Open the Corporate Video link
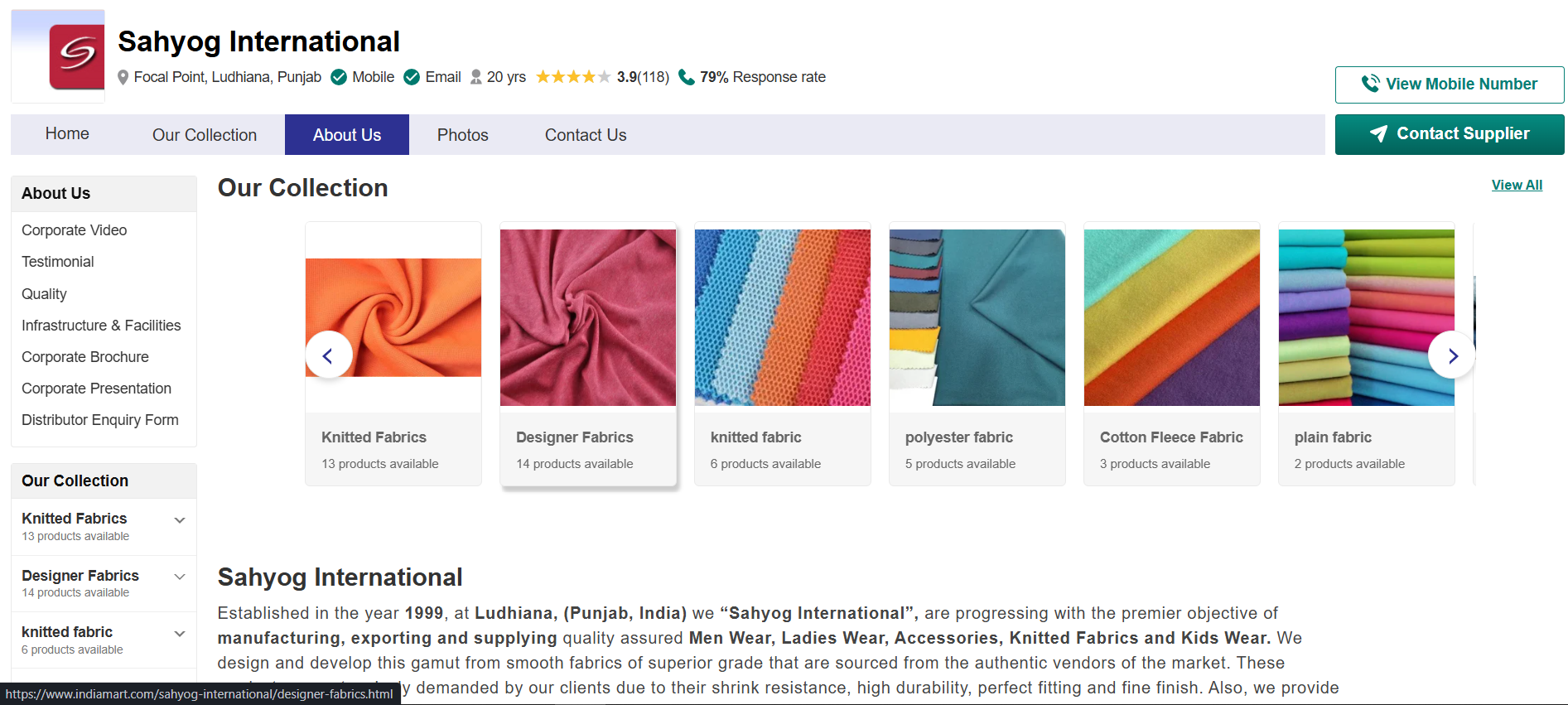The width and height of the screenshot is (1568, 705). tap(75, 230)
